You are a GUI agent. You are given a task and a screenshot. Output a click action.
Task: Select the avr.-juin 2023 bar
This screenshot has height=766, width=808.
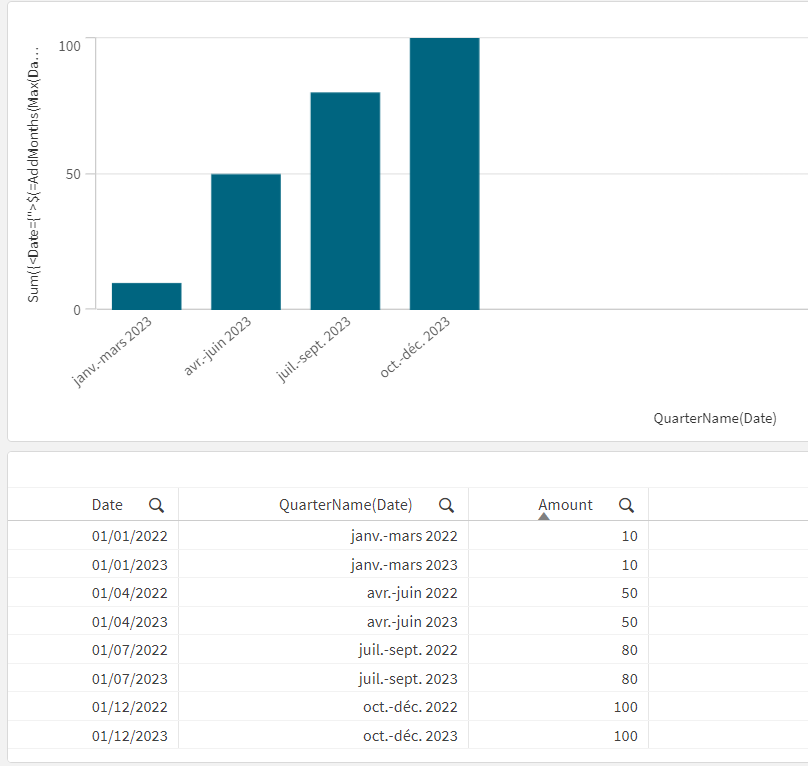[246, 242]
